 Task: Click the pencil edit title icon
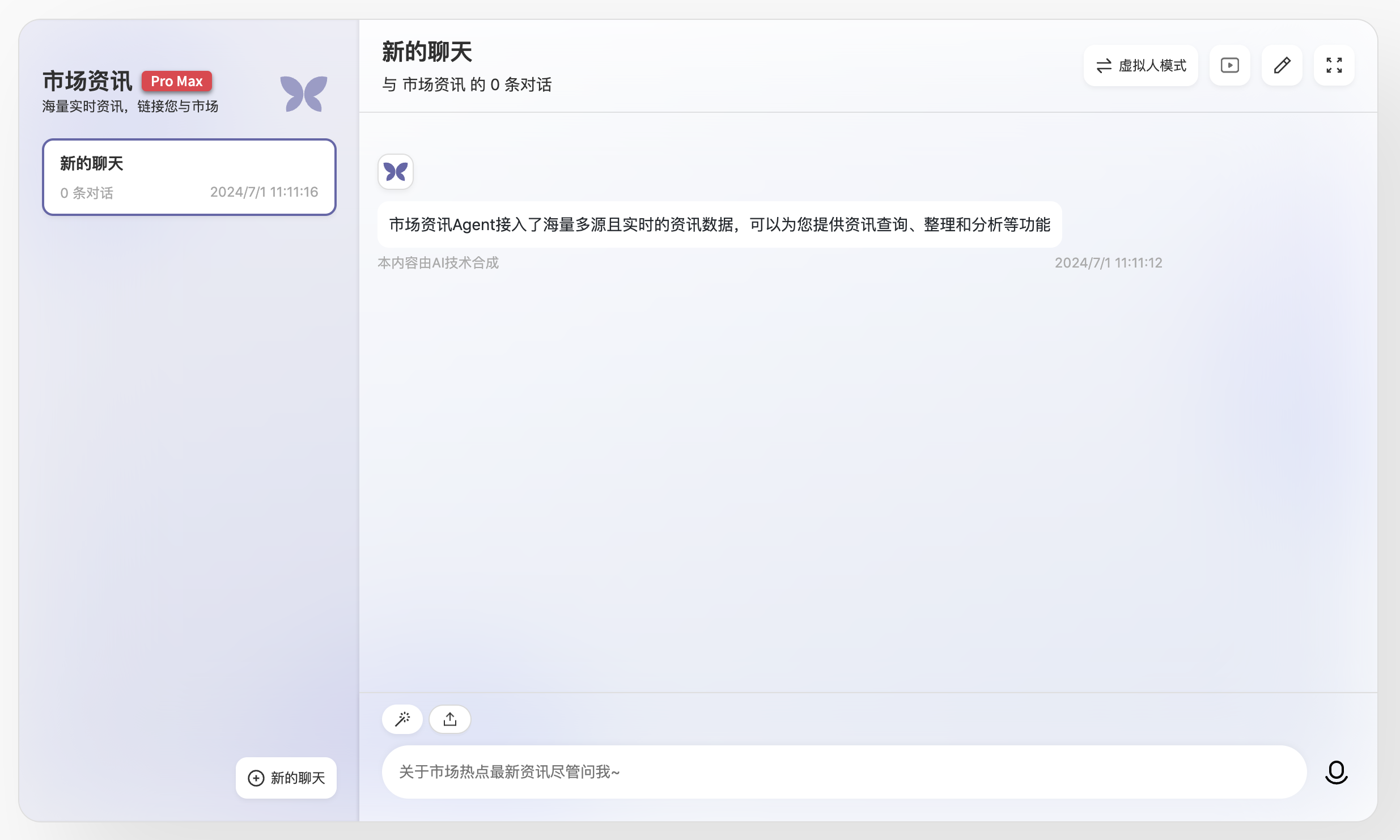(x=1282, y=66)
